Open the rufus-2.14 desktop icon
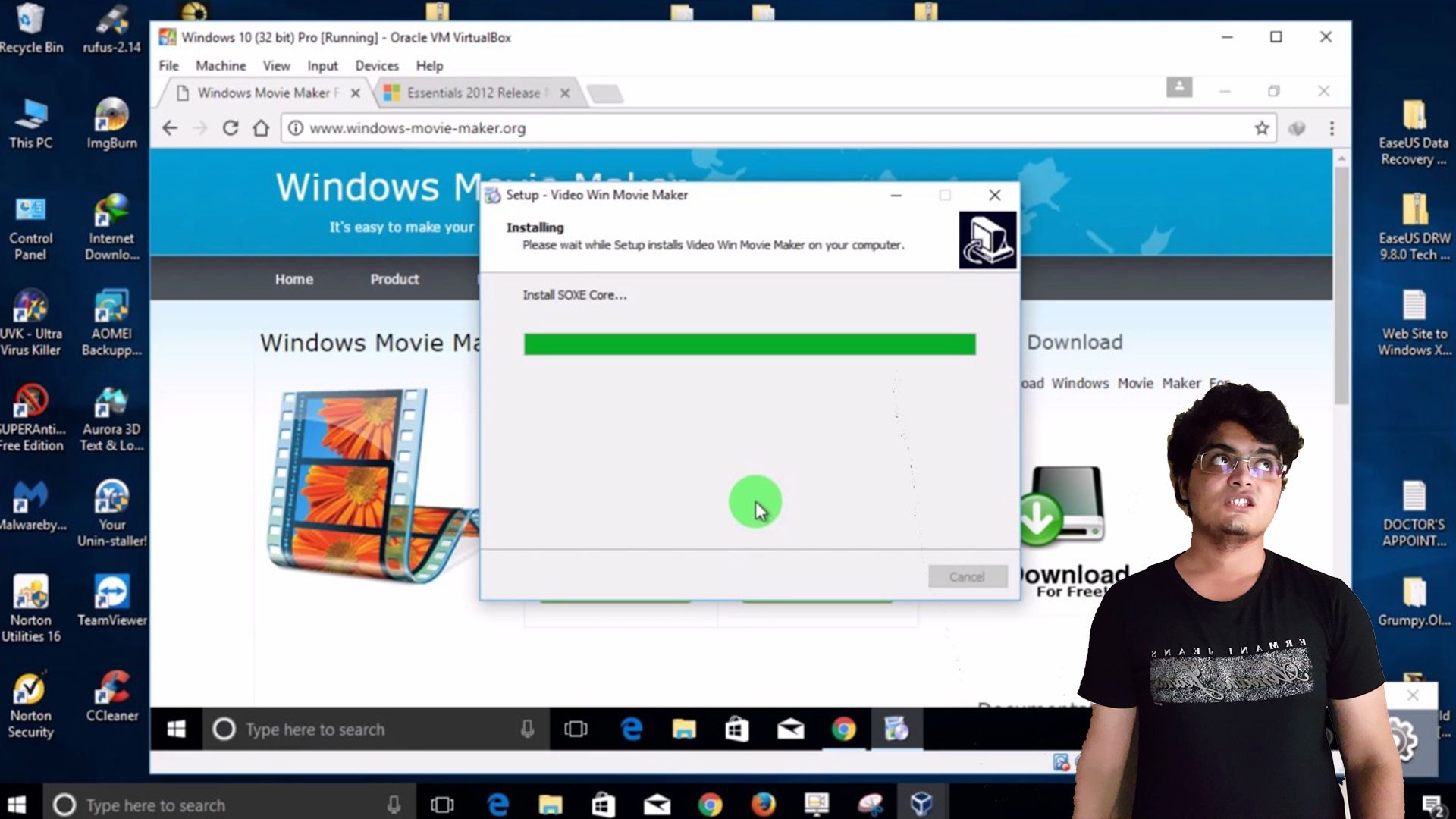The height and width of the screenshot is (819, 1456). 111,29
